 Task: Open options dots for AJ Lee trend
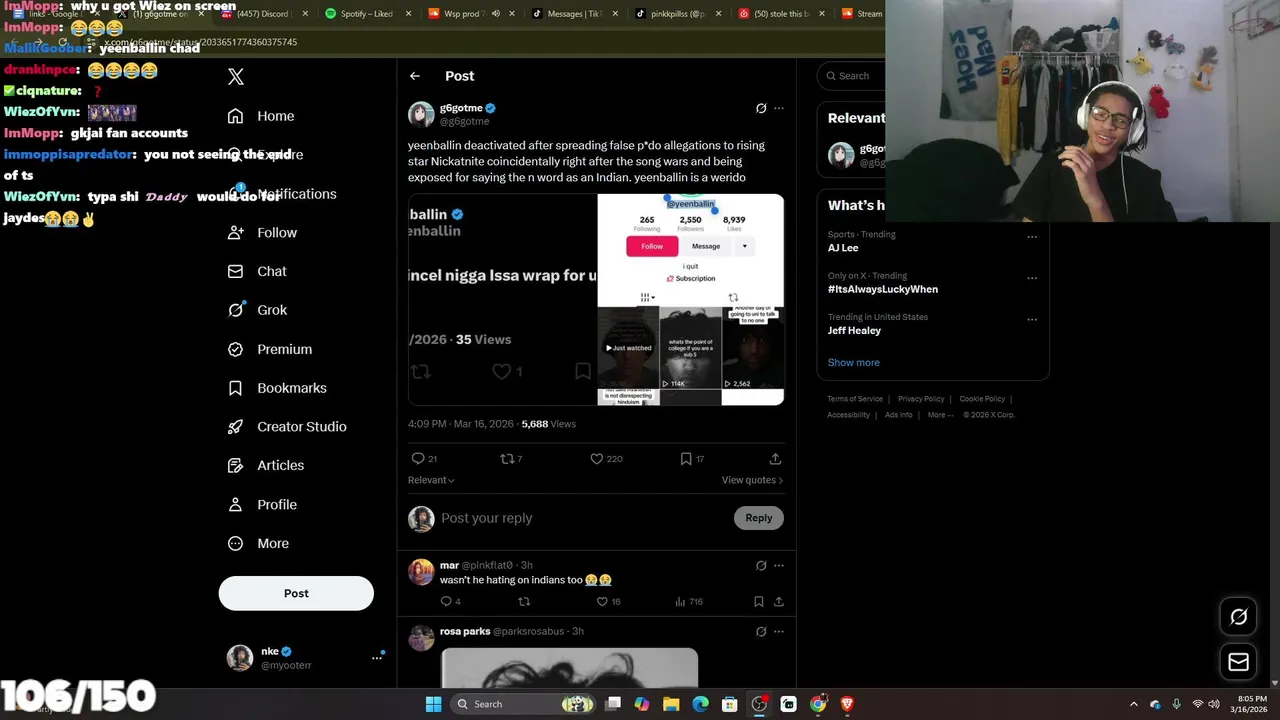pos(1032,237)
